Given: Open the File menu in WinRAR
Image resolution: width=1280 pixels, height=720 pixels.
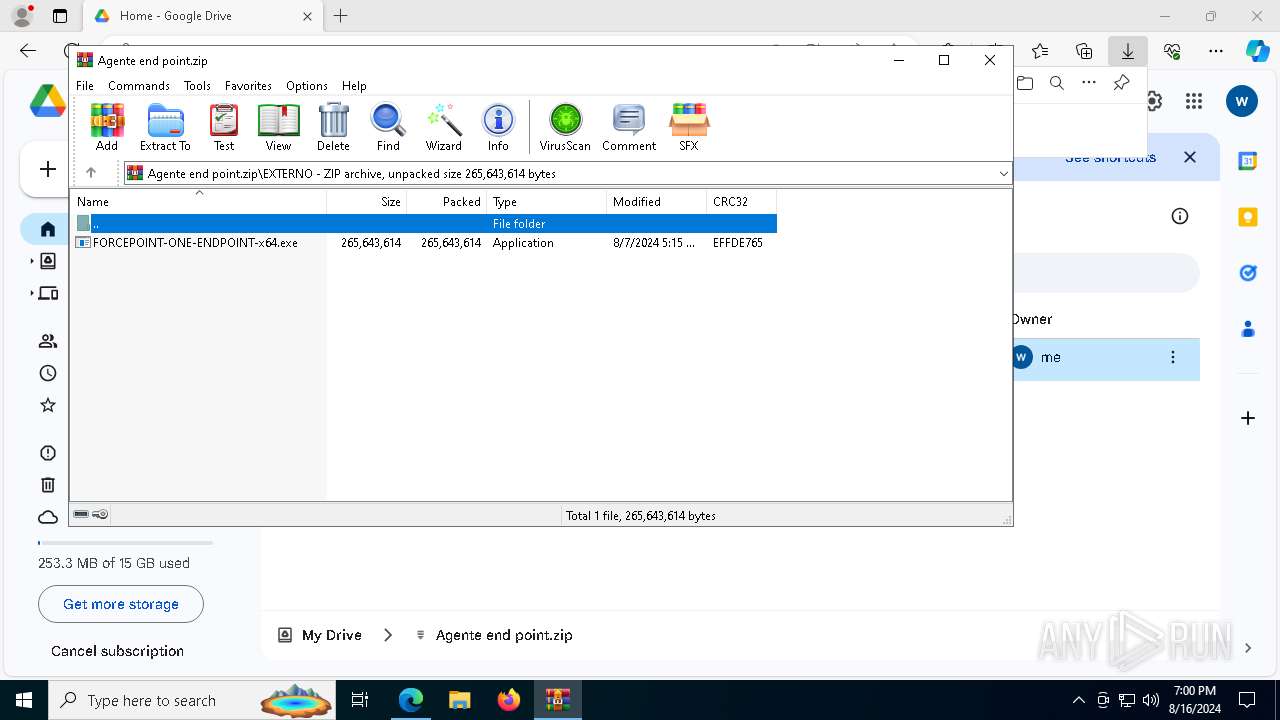Looking at the screenshot, I should [x=85, y=86].
